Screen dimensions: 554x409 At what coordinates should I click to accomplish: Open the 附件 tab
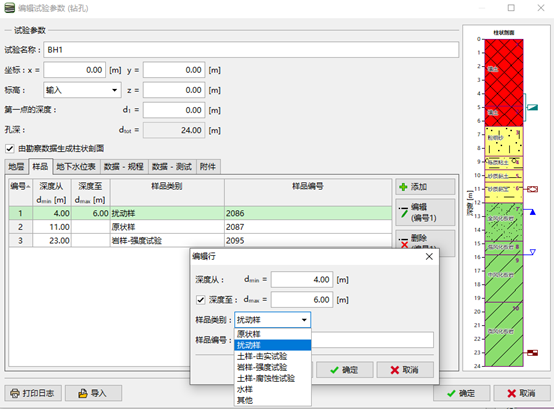coord(208,167)
